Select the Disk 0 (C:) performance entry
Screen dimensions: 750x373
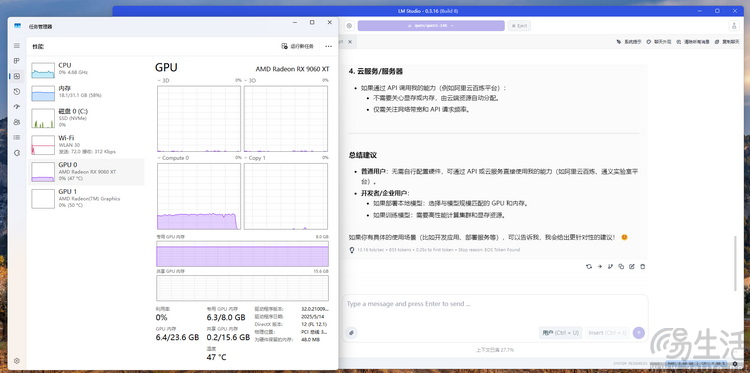click(x=86, y=118)
